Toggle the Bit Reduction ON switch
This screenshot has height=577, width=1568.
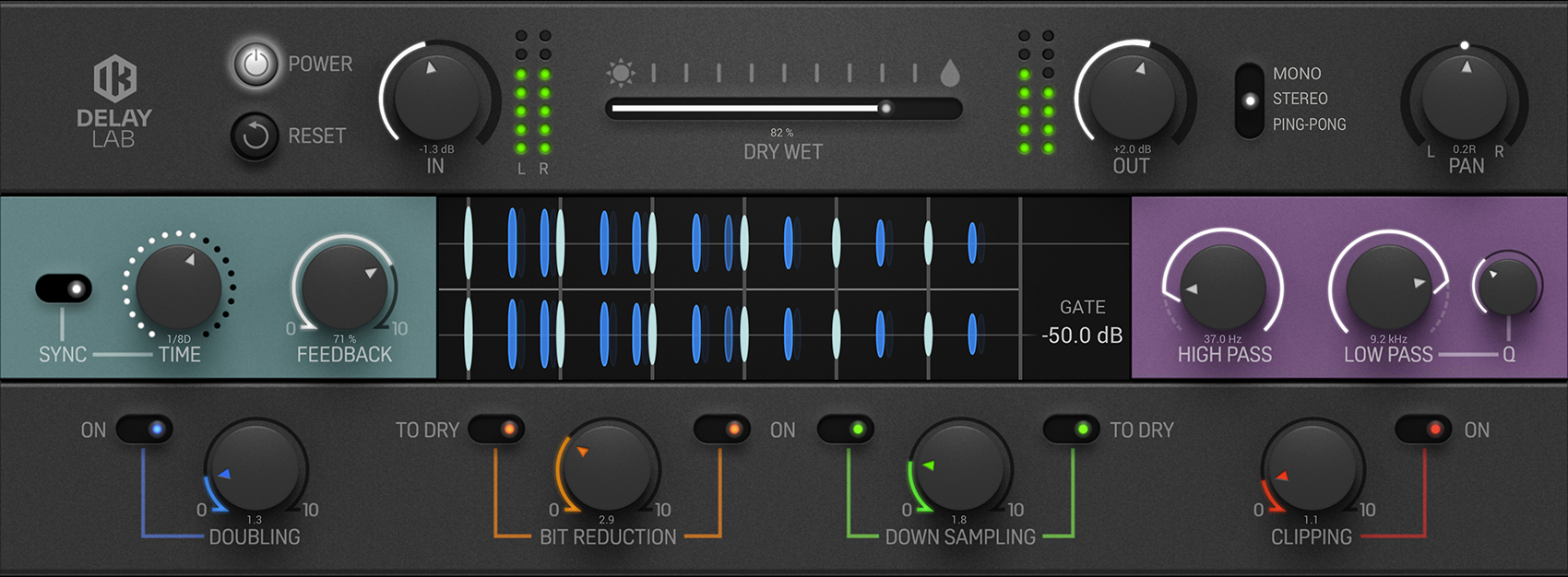coord(721,430)
